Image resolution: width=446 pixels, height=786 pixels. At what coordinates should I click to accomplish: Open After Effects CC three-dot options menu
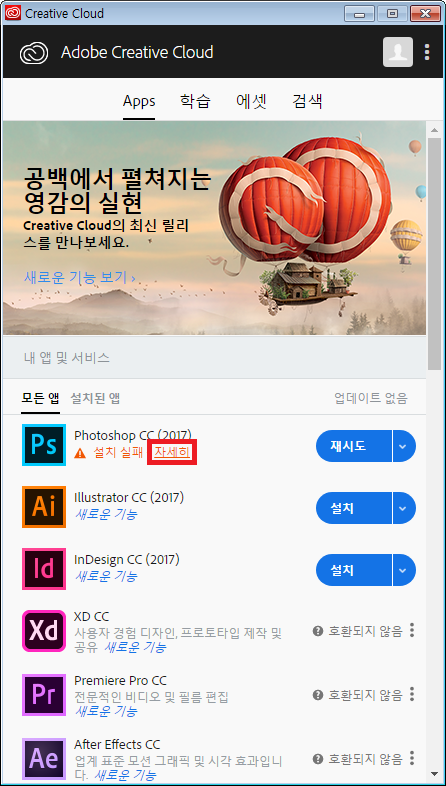point(412,758)
